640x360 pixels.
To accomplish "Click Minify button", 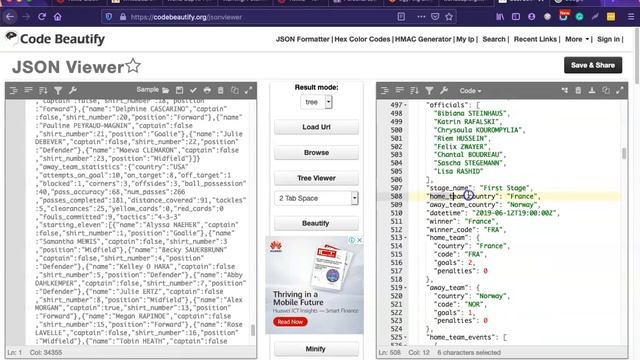I will pyautogui.click(x=316, y=349).
